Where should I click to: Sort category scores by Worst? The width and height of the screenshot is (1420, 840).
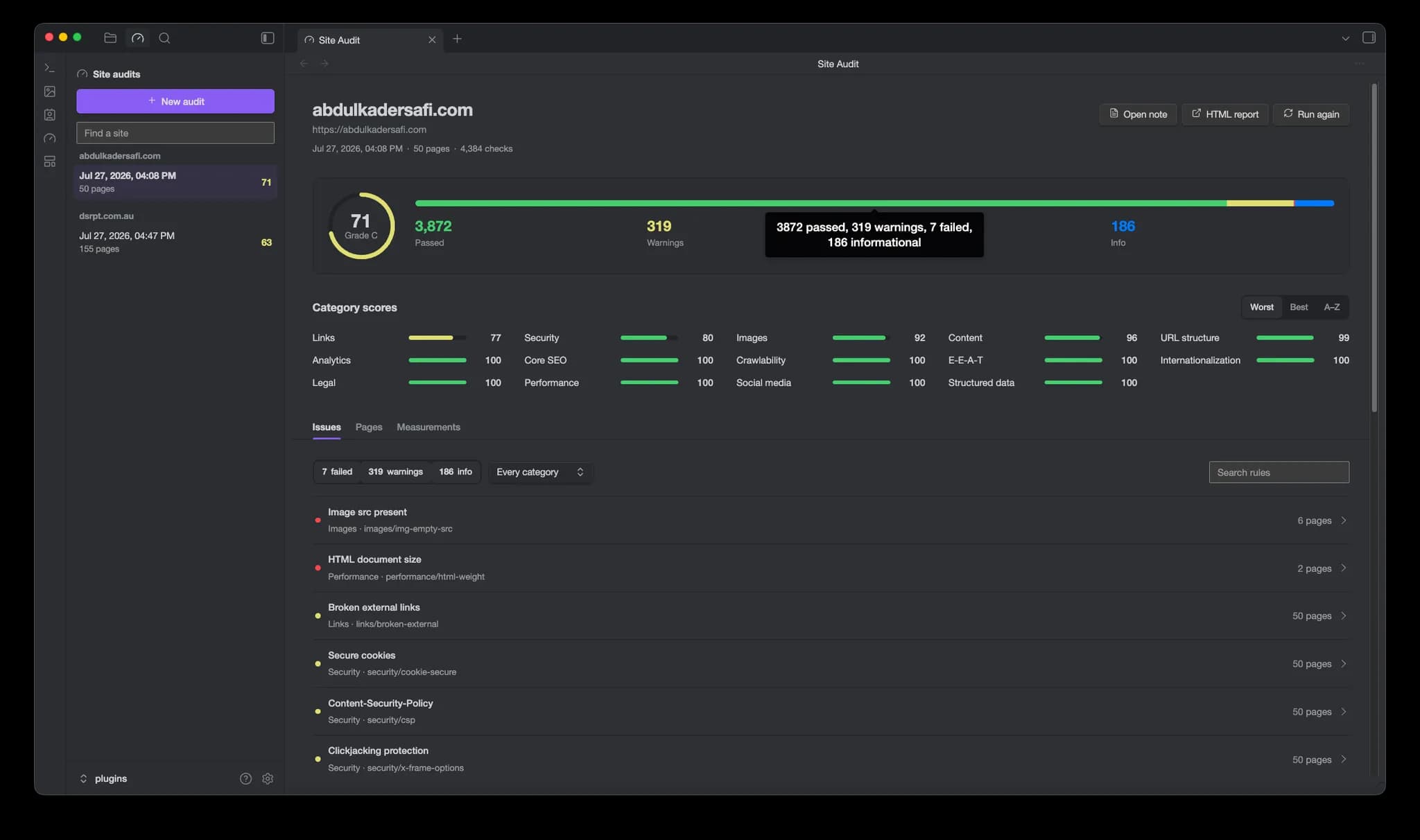tap(1261, 307)
